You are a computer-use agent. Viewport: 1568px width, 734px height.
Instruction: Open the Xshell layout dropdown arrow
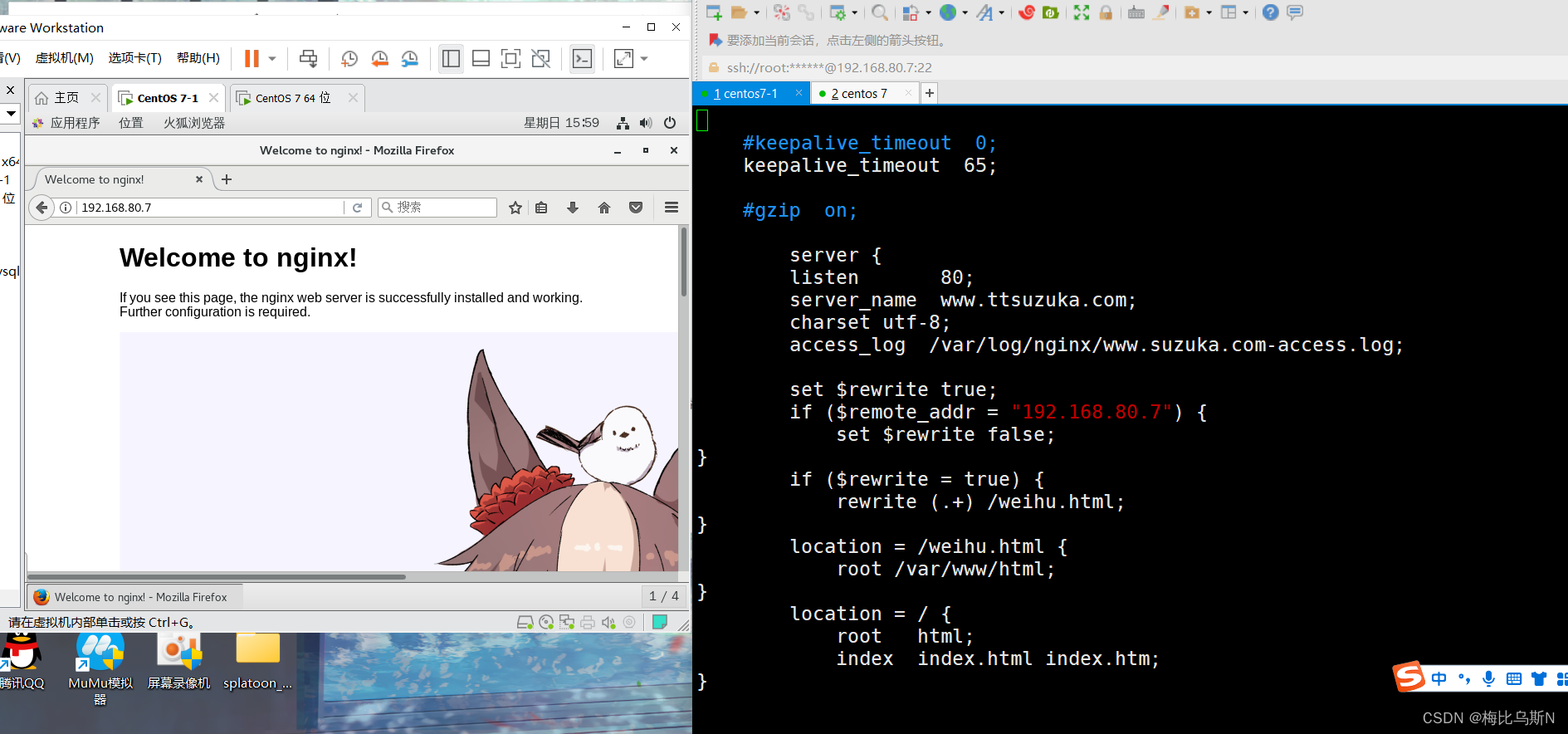coord(1245,12)
